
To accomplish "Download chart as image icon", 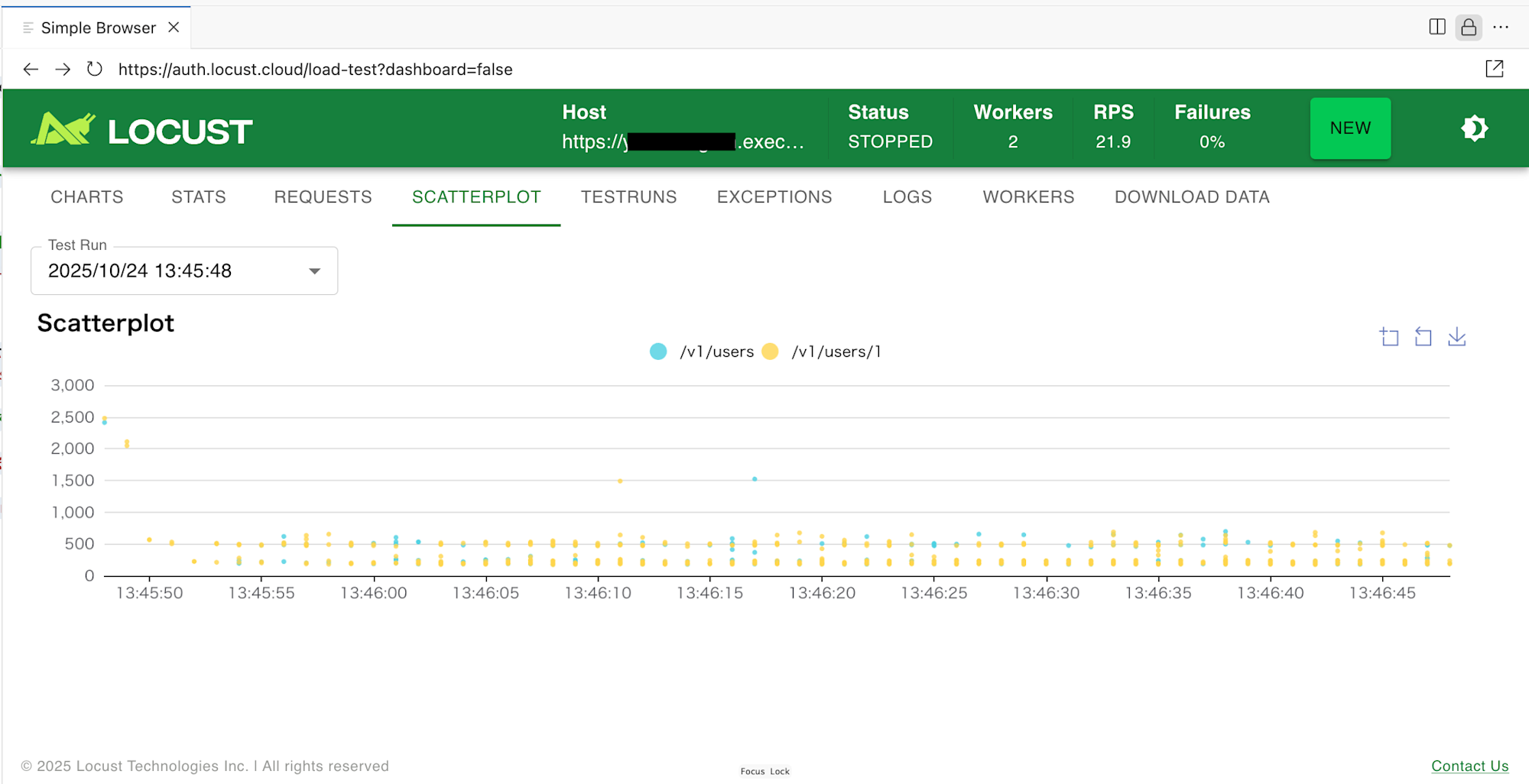I will tap(1456, 337).
